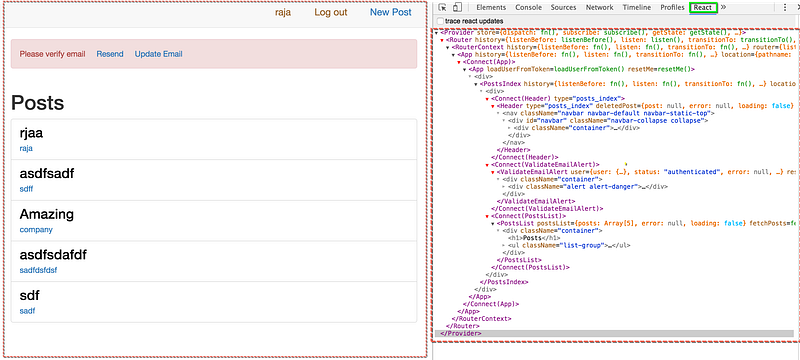Collapse the Connect(Header) node arrow

click(x=487, y=99)
